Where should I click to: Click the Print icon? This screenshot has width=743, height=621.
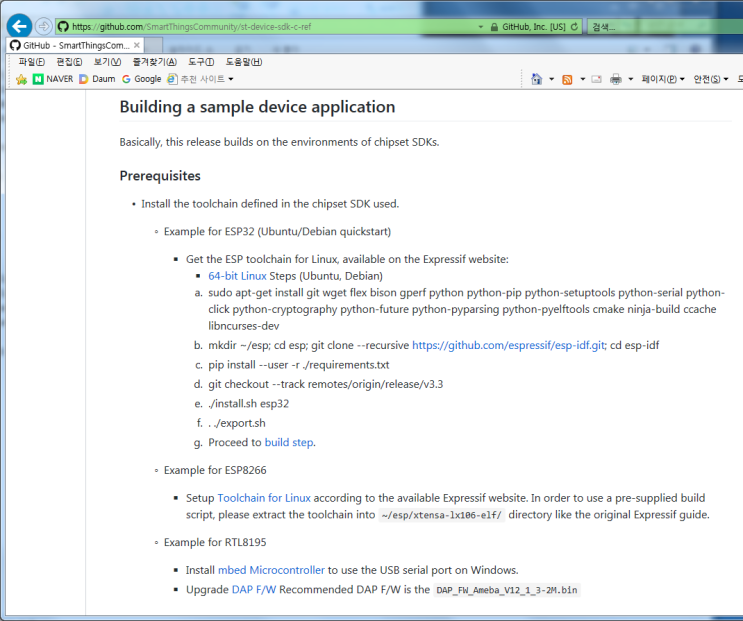(x=616, y=79)
